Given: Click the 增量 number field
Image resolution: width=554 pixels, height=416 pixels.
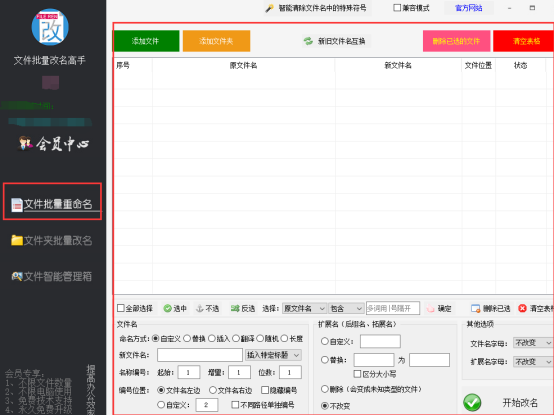Looking at the screenshot, I should tap(239, 373).
